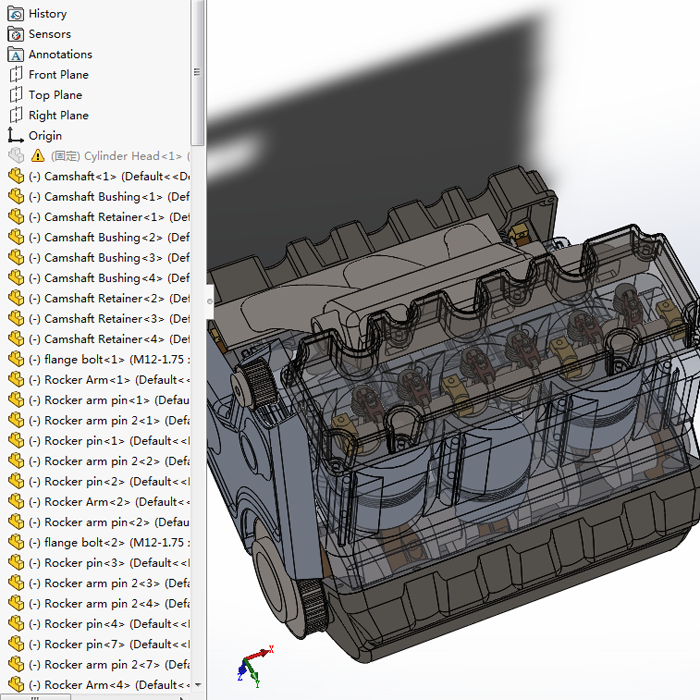The width and height of the screenshot is (700, 700).
Task: Click the Camshaft Bushing<2> part icon
Action: 16,237
